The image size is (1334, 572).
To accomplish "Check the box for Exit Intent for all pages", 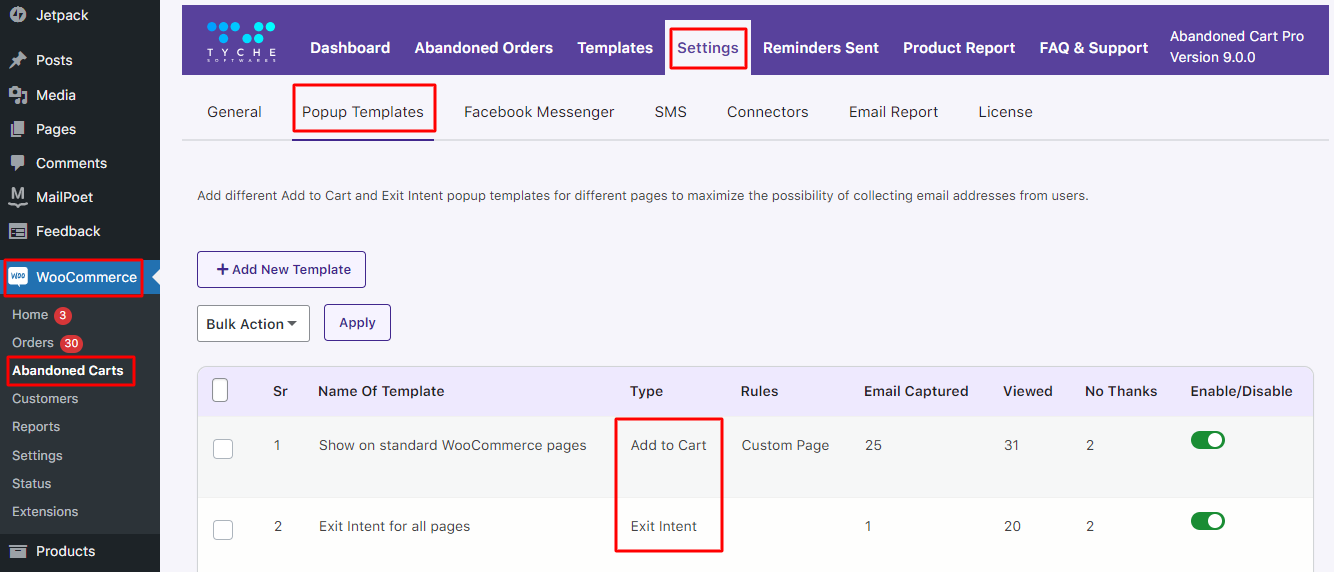I will (x=223, y=529).
